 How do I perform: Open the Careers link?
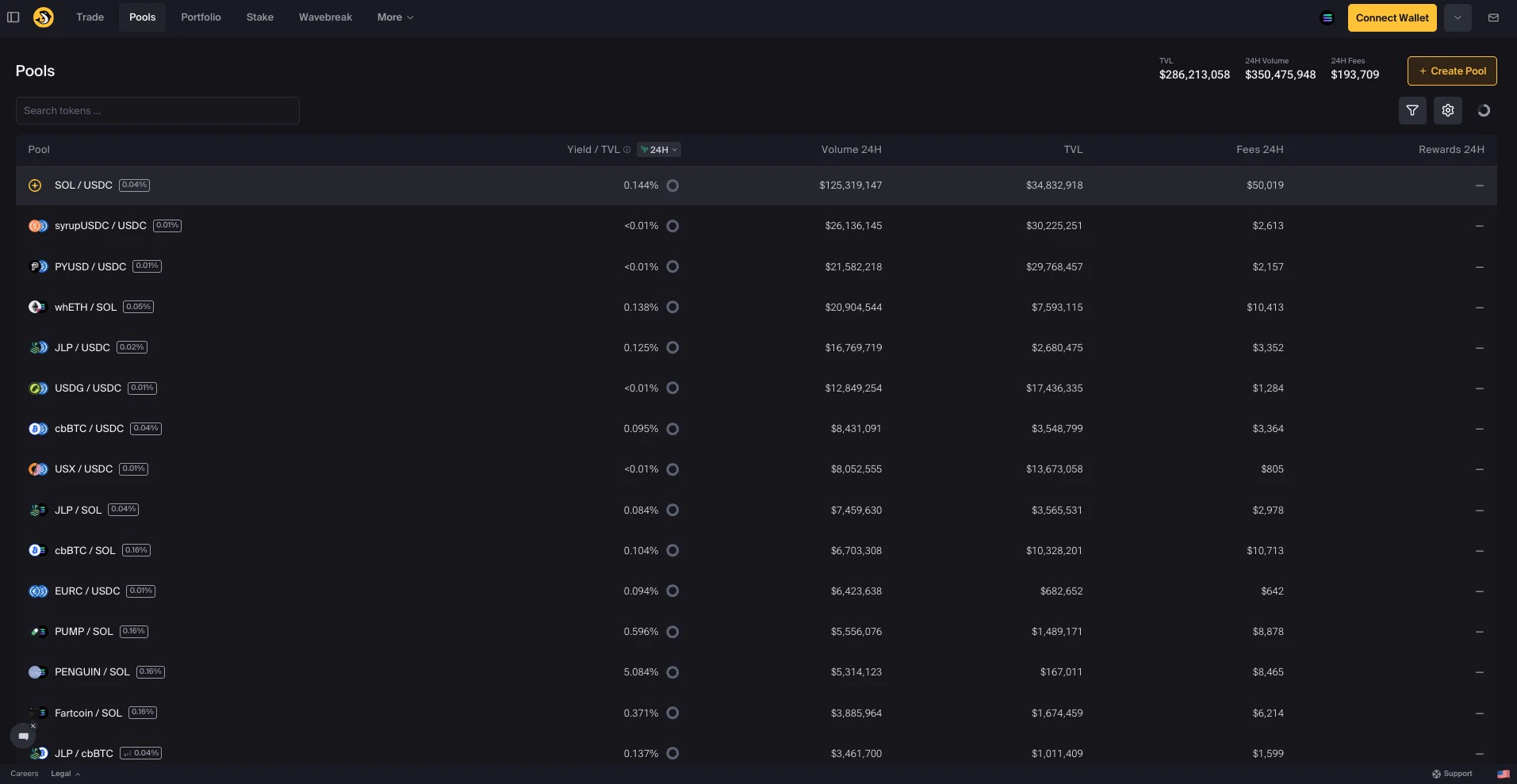(x=25, y=774)
